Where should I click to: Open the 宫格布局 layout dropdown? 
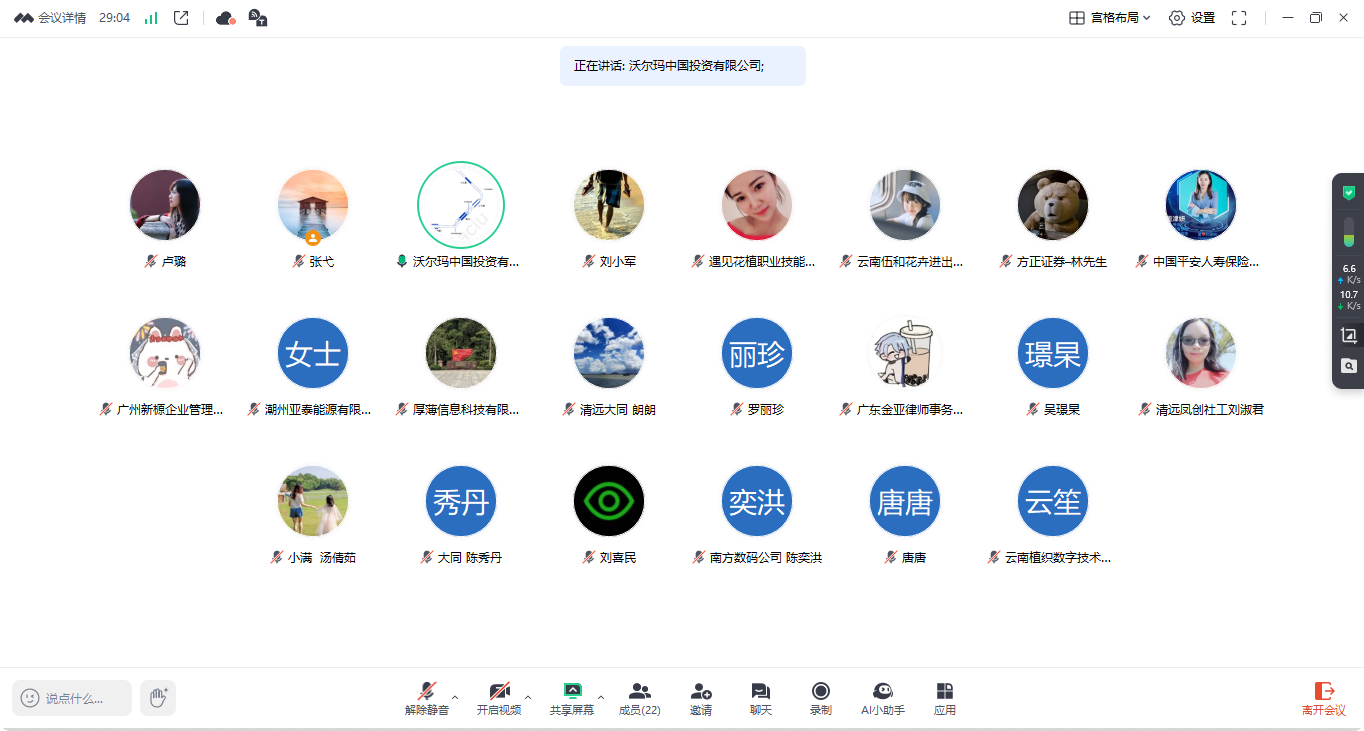(x=1110, y=18)
